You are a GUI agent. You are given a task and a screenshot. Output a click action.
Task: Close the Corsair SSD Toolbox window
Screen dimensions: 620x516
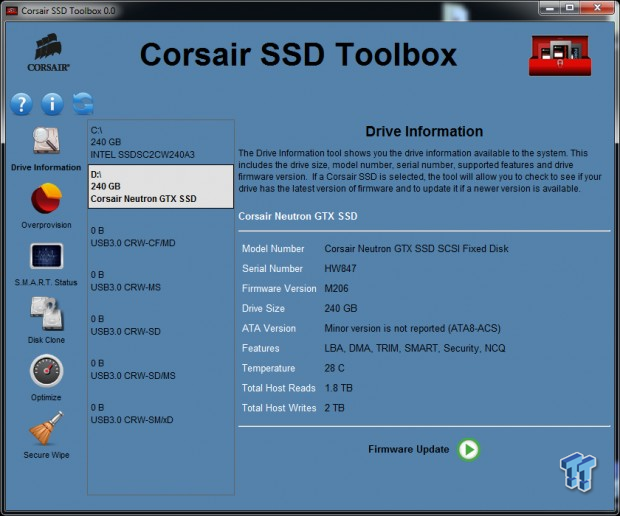click(597, 8)
